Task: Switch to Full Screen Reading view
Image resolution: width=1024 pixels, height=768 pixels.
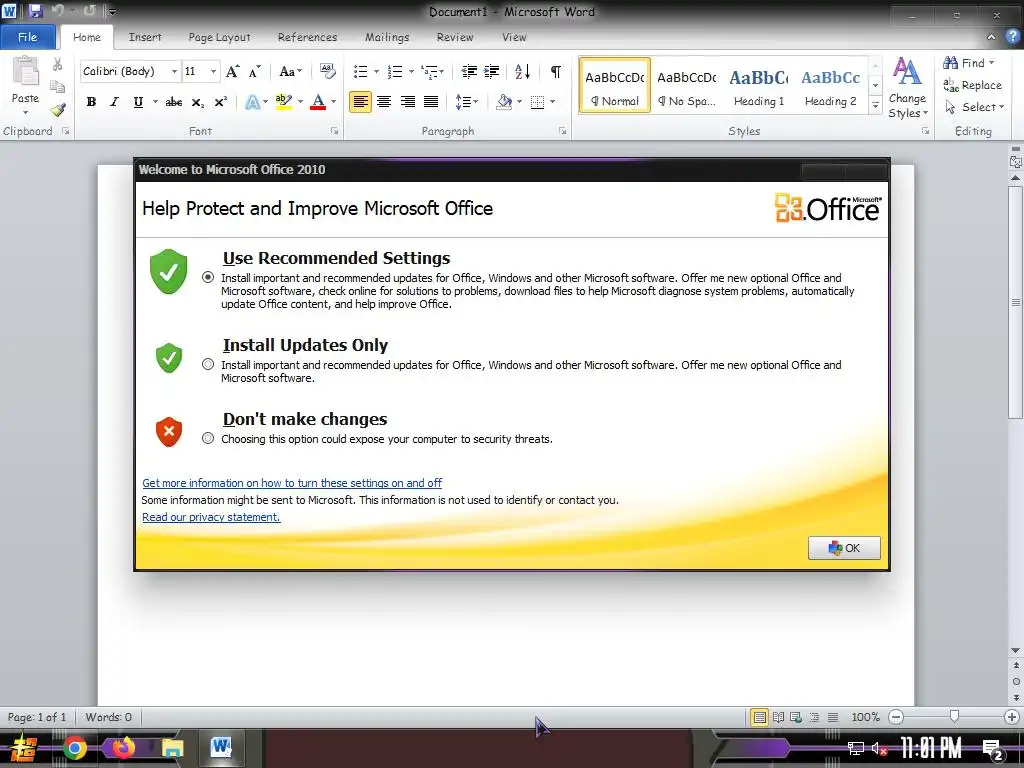Action: pyautogui.click(x=778, y=717)
